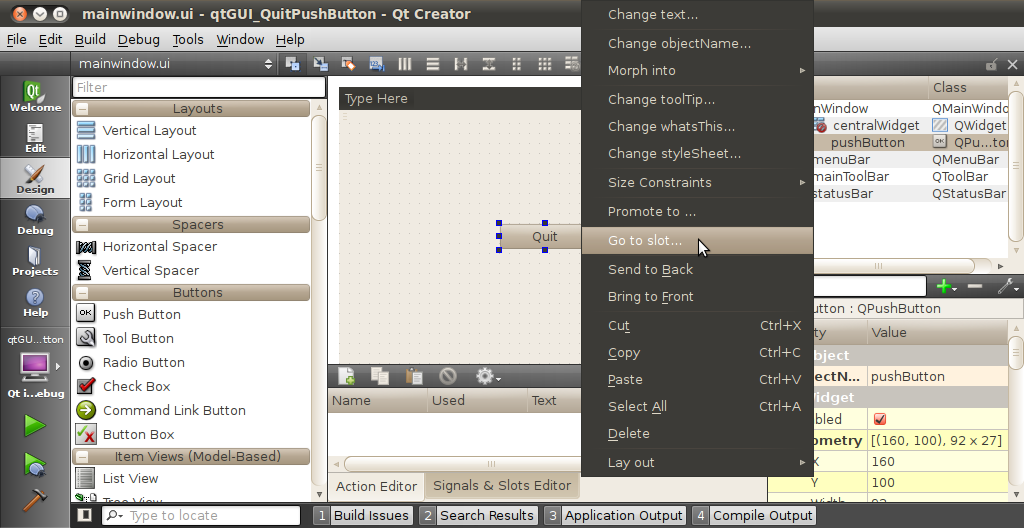Apply Lay Out Vertically toolbar icon
1024x528 pixels.
pyautogui.click(x=432, y=63)
